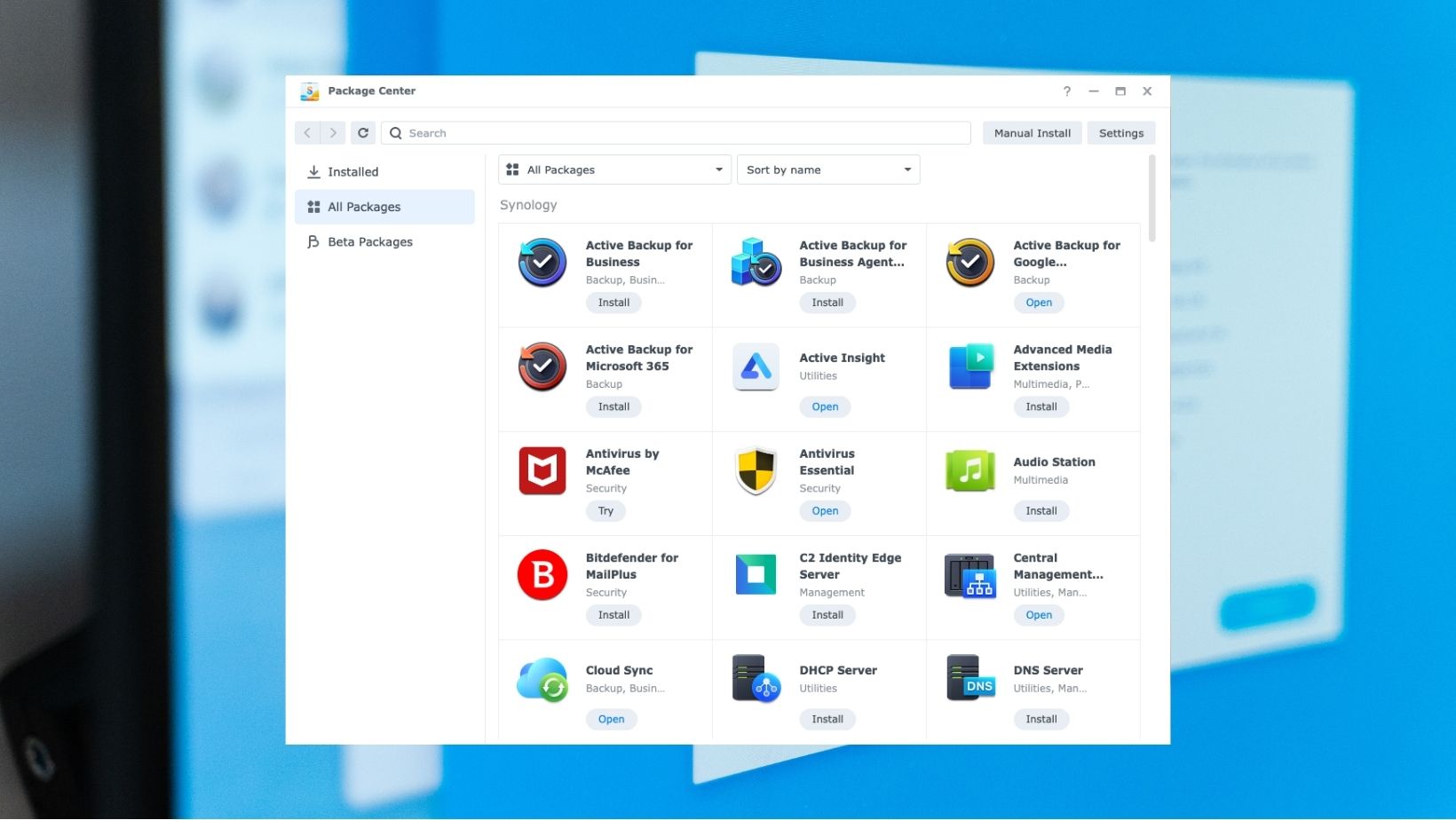Screen dimensions: 1456x820
Task: Open Antivirus Essential
Action: tap(825, 511)
